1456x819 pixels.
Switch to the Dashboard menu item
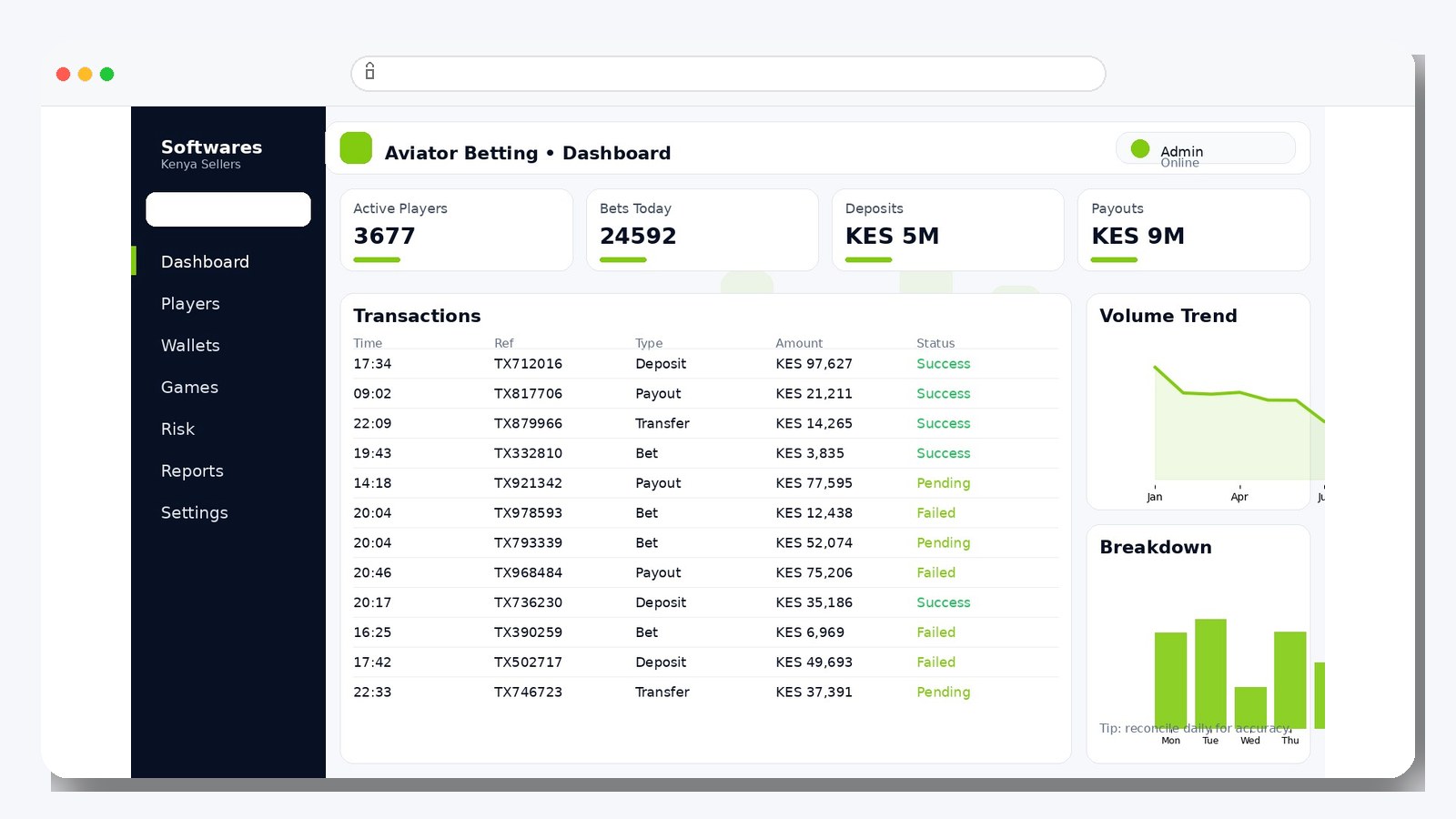(205, 261)
